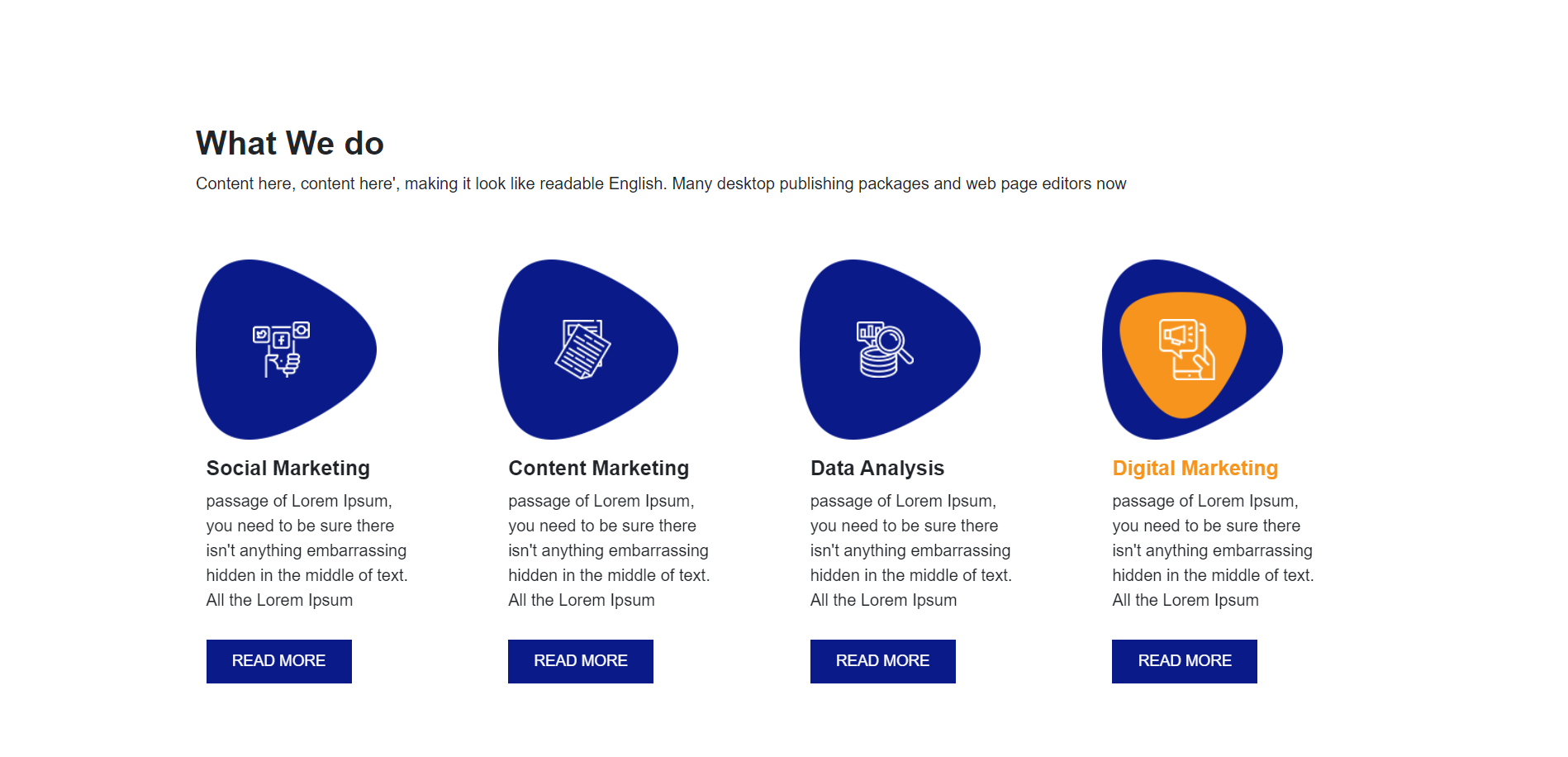Select the Digital Marketing description text

[x=1213, y=550]
